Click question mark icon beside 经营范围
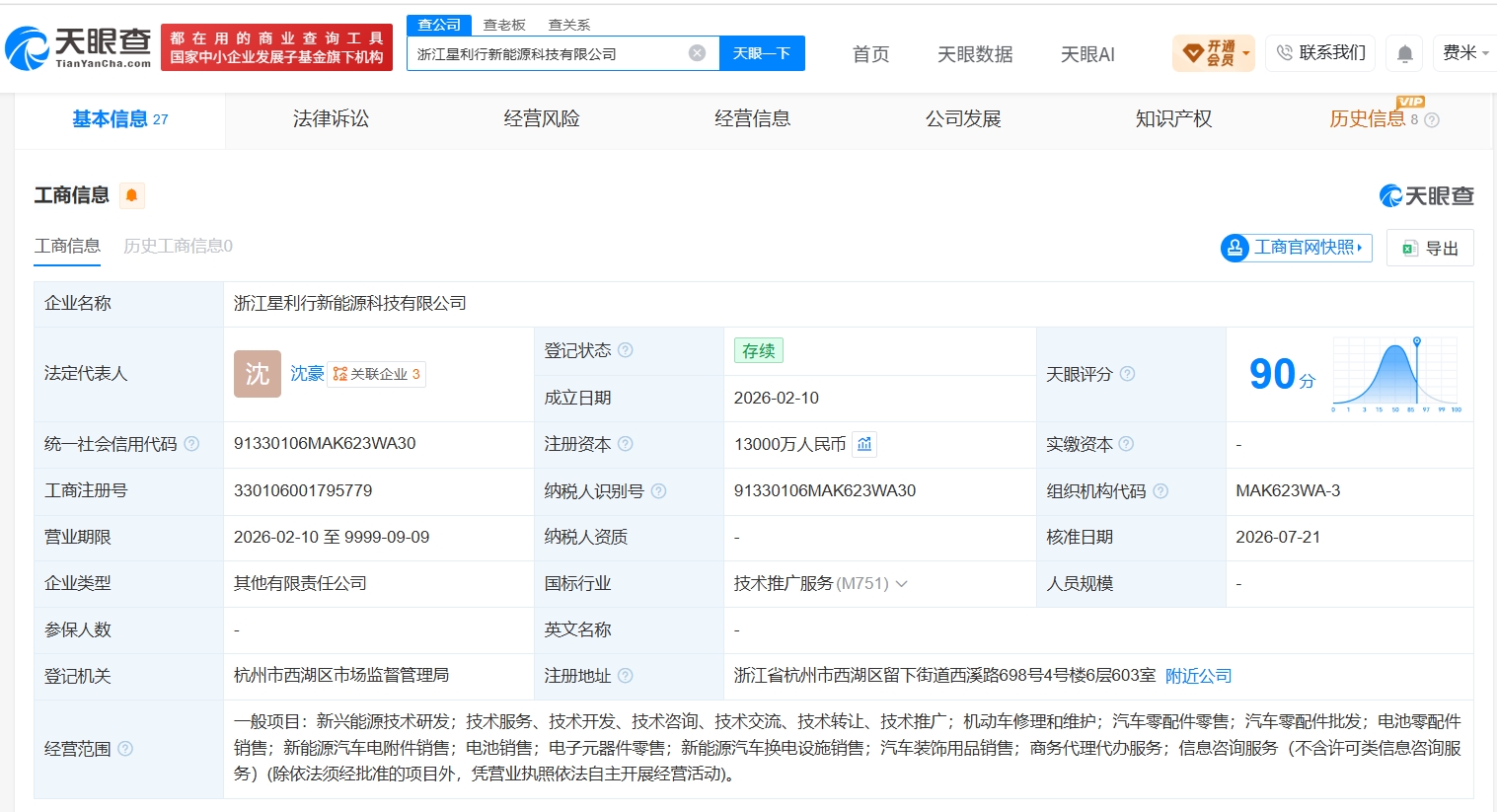1497x812 pixels. point(125,749)
